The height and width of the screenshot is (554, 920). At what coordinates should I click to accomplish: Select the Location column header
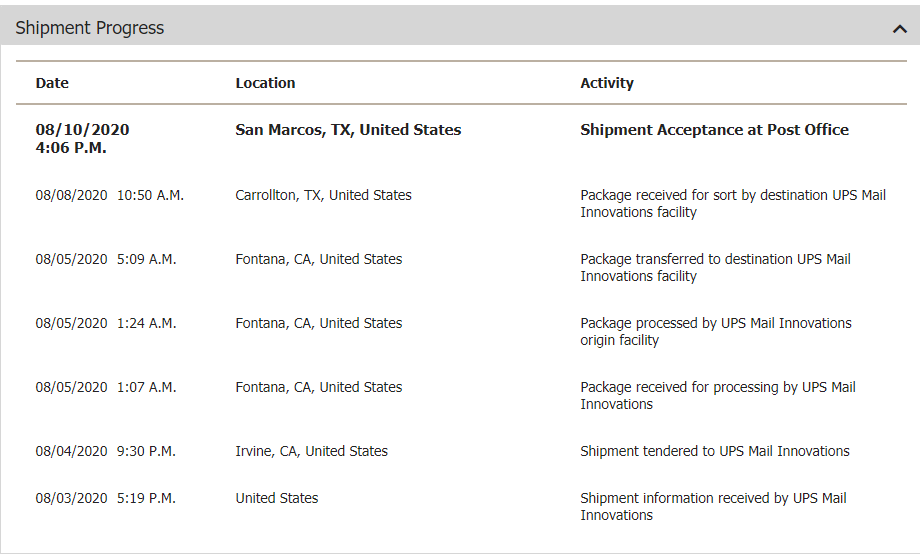265,83
